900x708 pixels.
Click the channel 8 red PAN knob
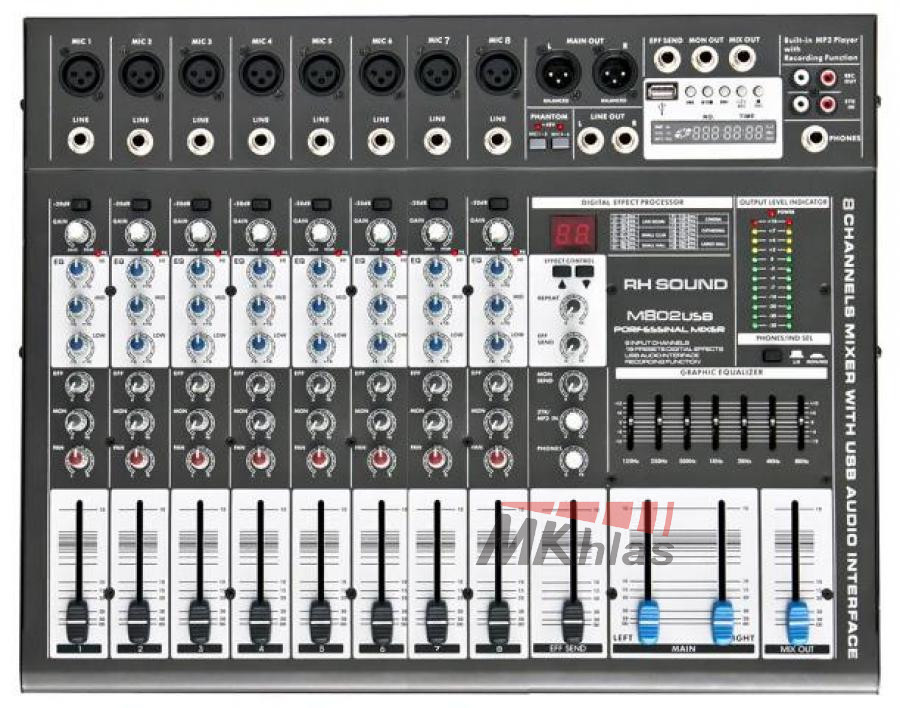point(497,459)
